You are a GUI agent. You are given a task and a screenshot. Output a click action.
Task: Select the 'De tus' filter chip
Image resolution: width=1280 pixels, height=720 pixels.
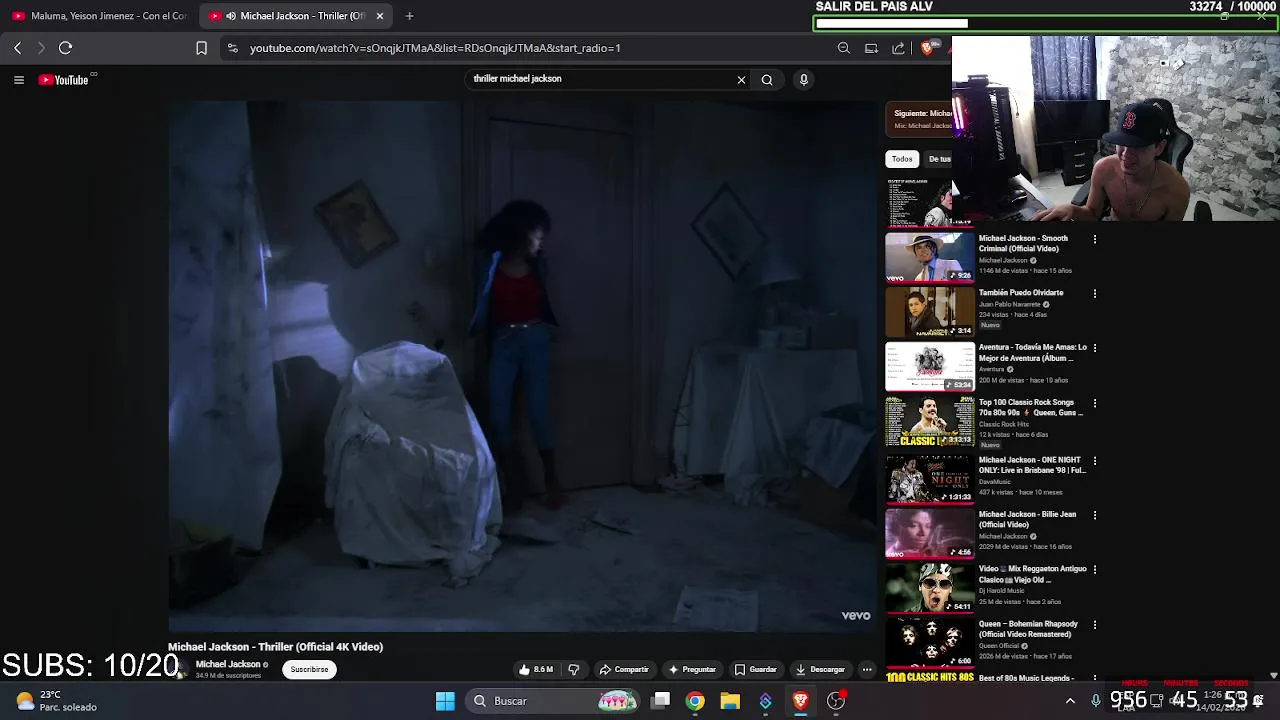[939, 159]
